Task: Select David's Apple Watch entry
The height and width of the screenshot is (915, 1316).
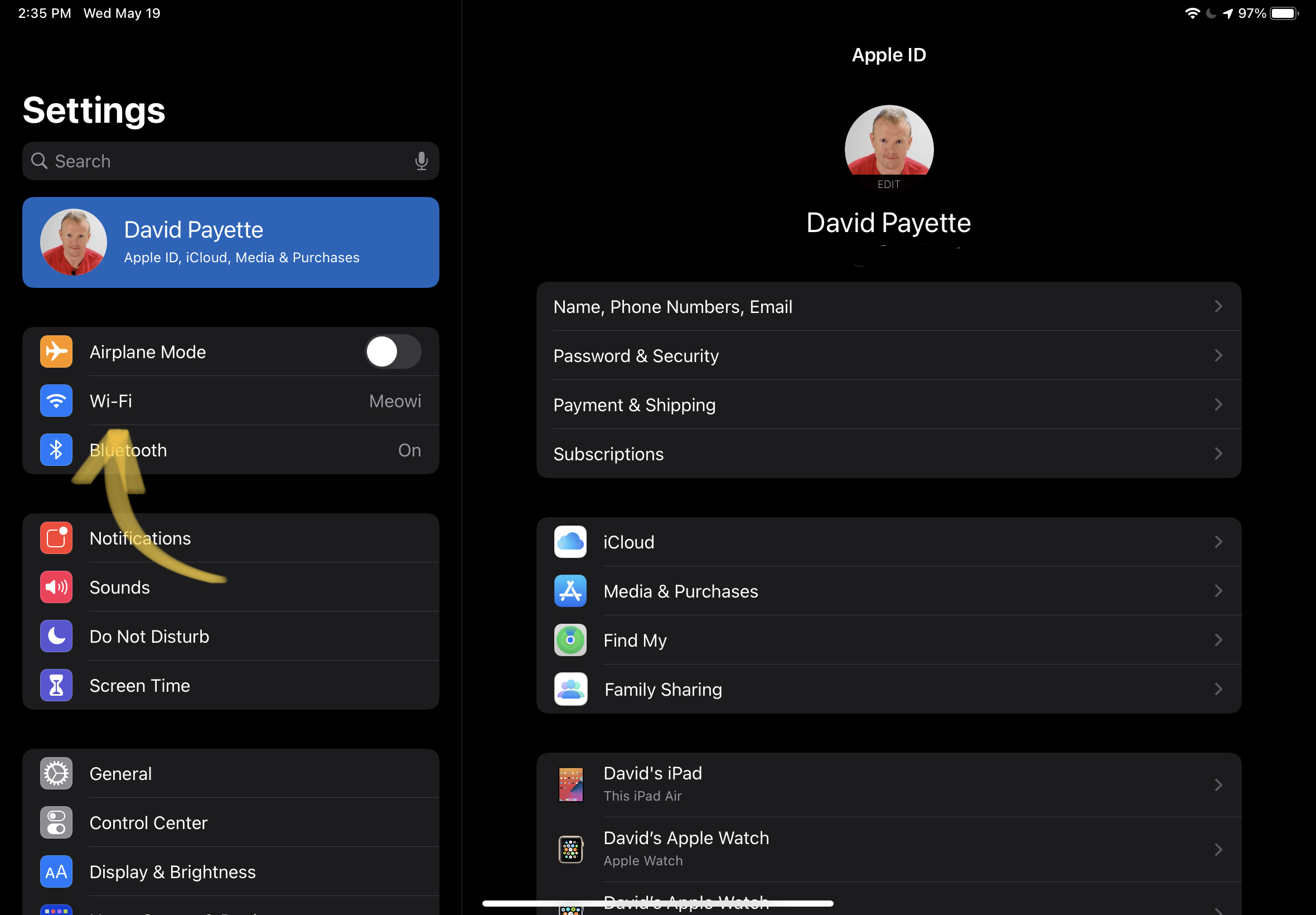Action: pyautogui.click(x=888, y=848)
